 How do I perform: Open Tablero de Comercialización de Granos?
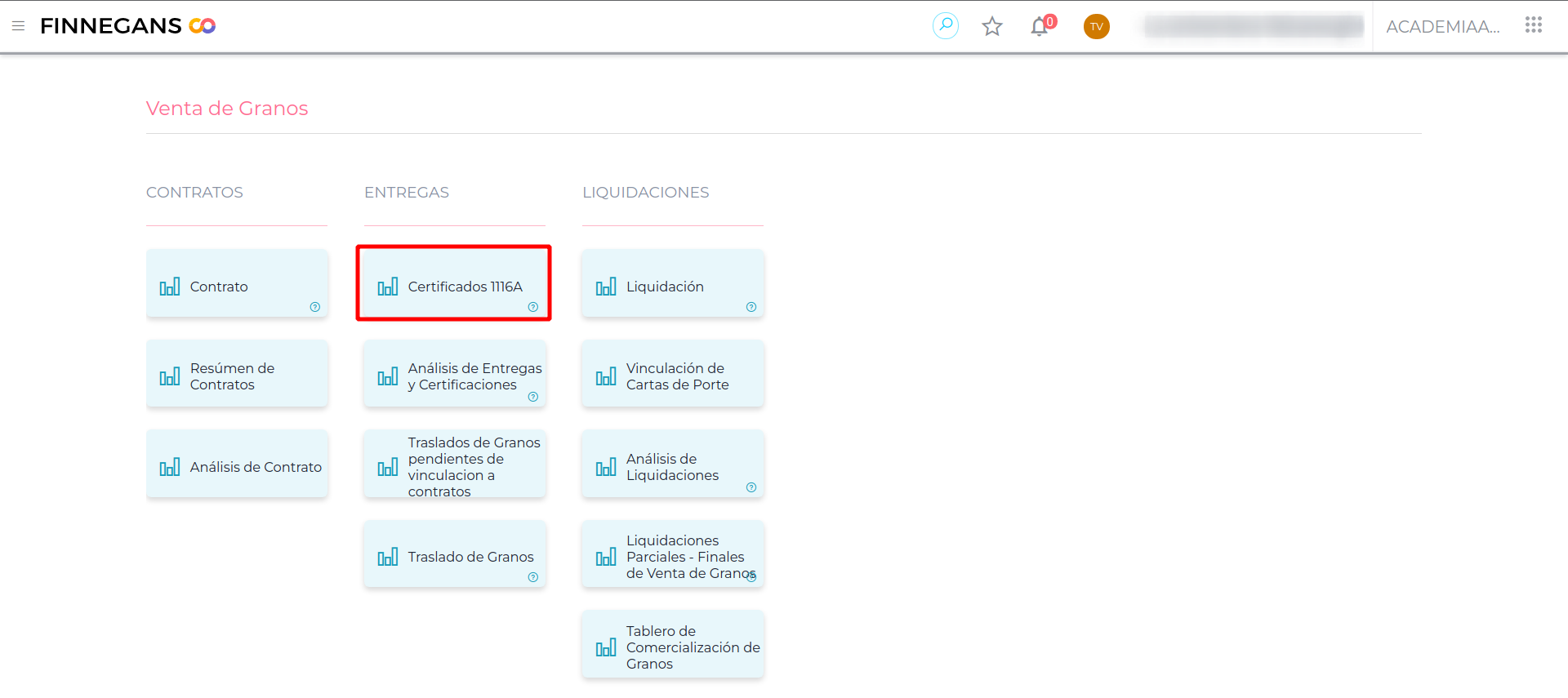(672, 647)
